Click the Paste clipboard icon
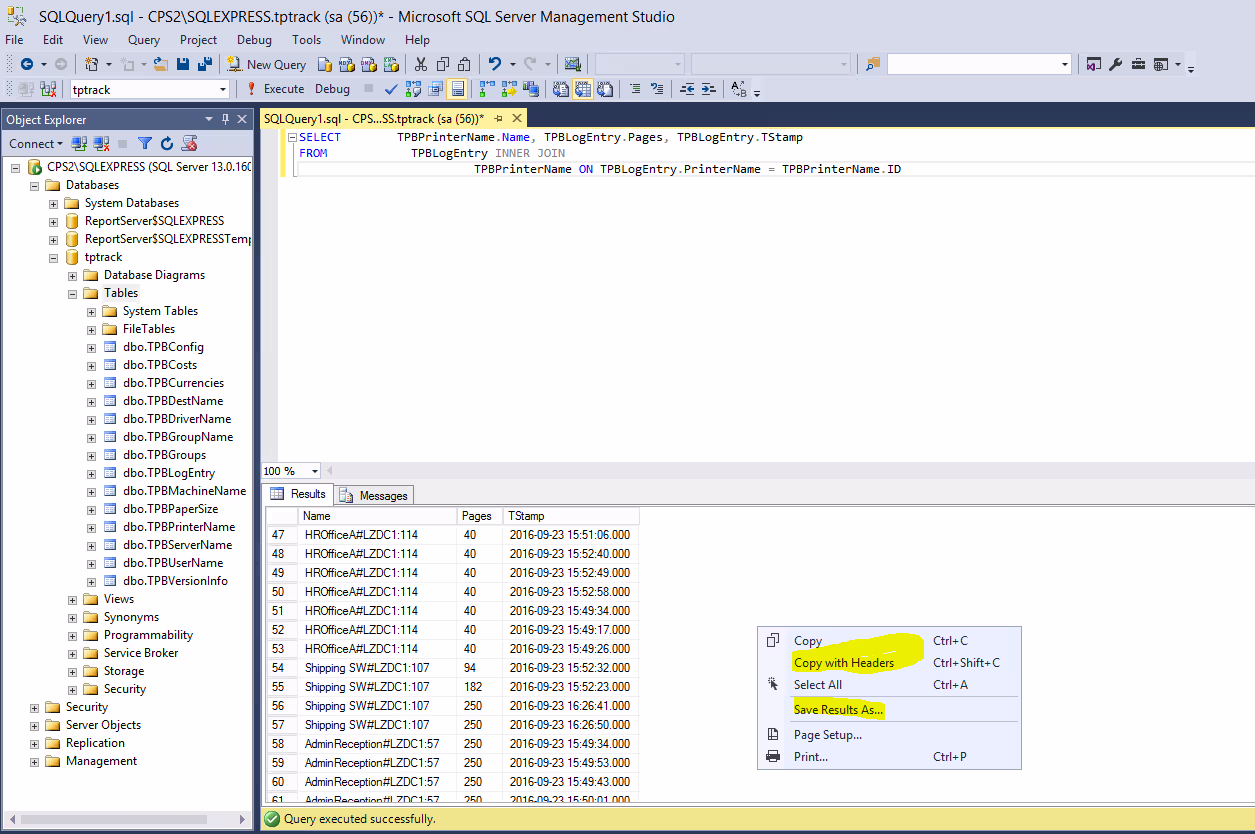This screenshot has width=1255, height=834. coord(464,64)
